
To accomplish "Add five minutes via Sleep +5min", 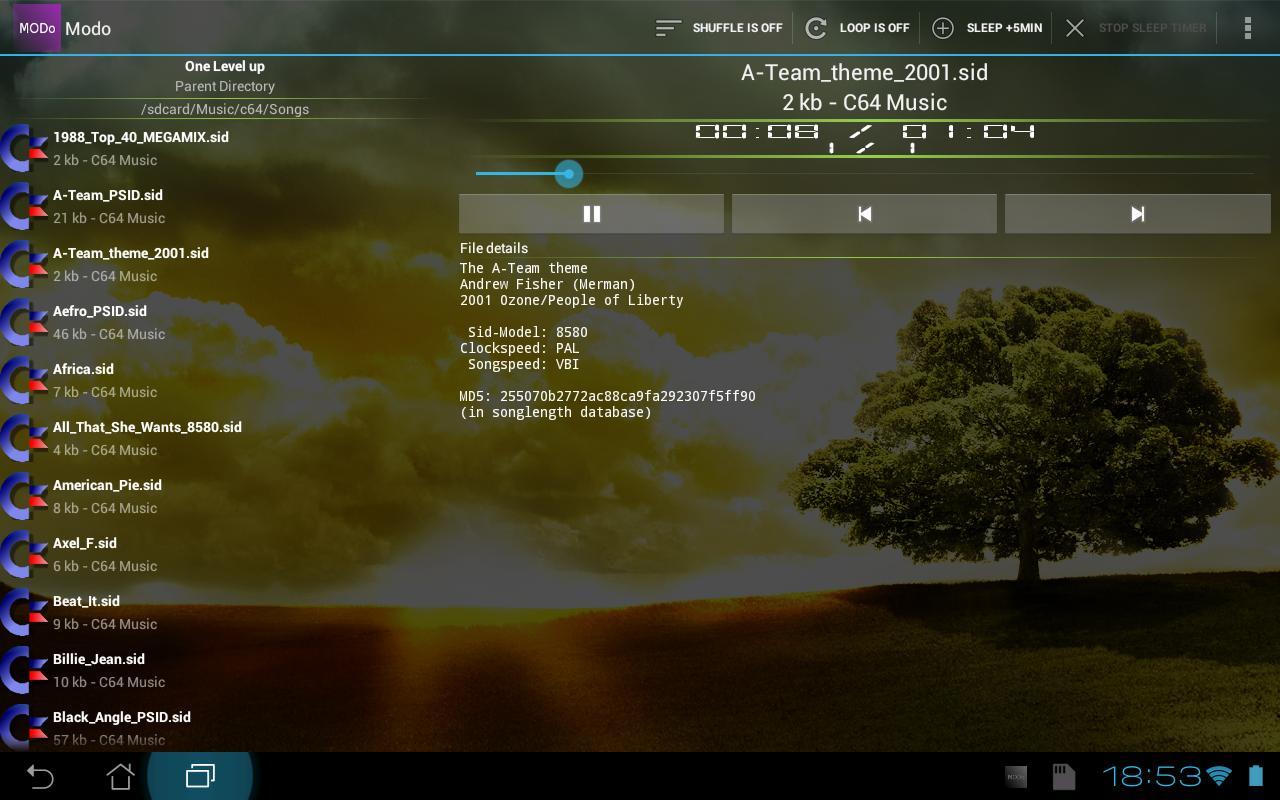I will (x=987, y=28).
